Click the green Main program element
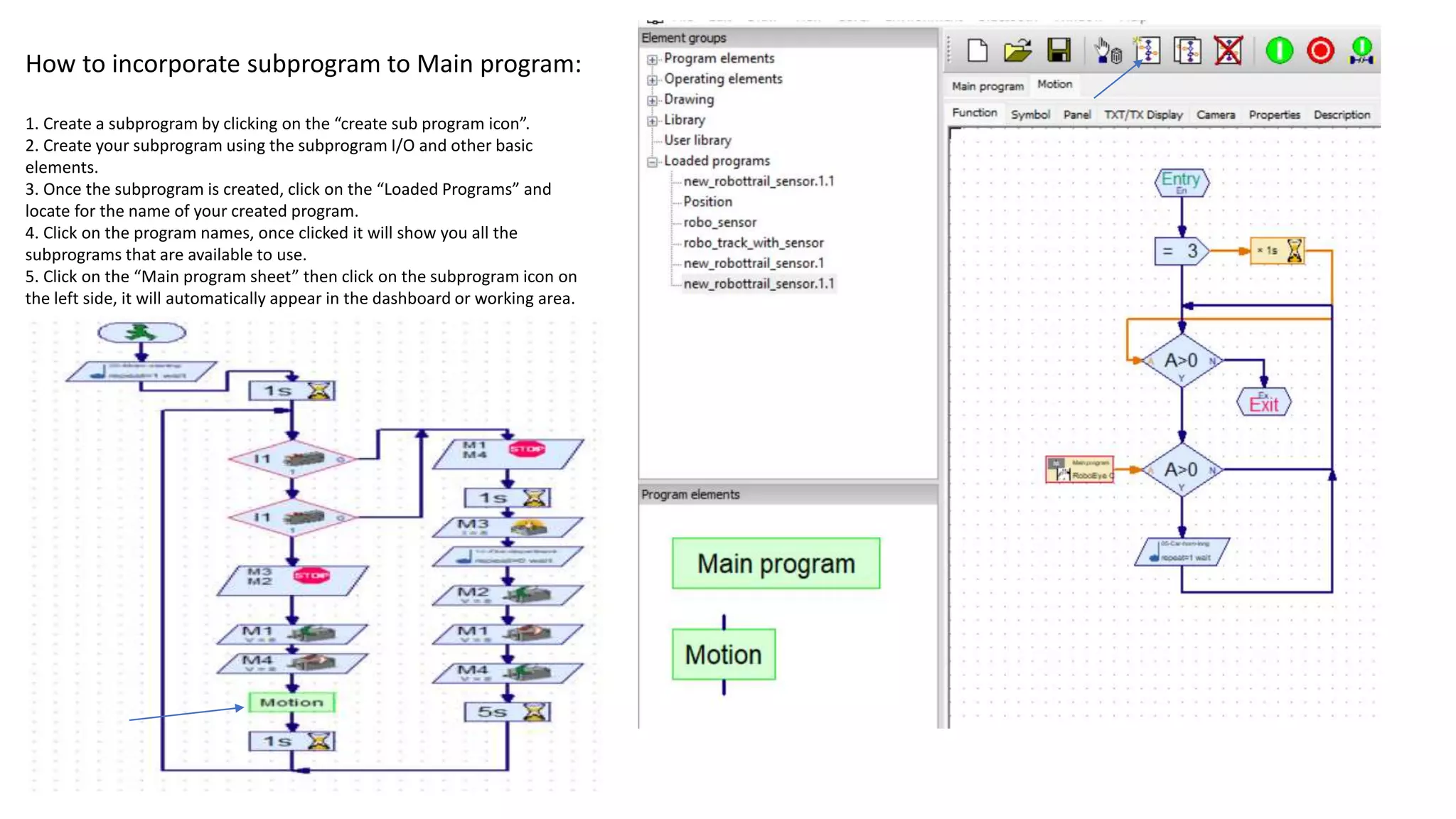1456x819 pixels. pyautogui.click(x=776, y=564)
